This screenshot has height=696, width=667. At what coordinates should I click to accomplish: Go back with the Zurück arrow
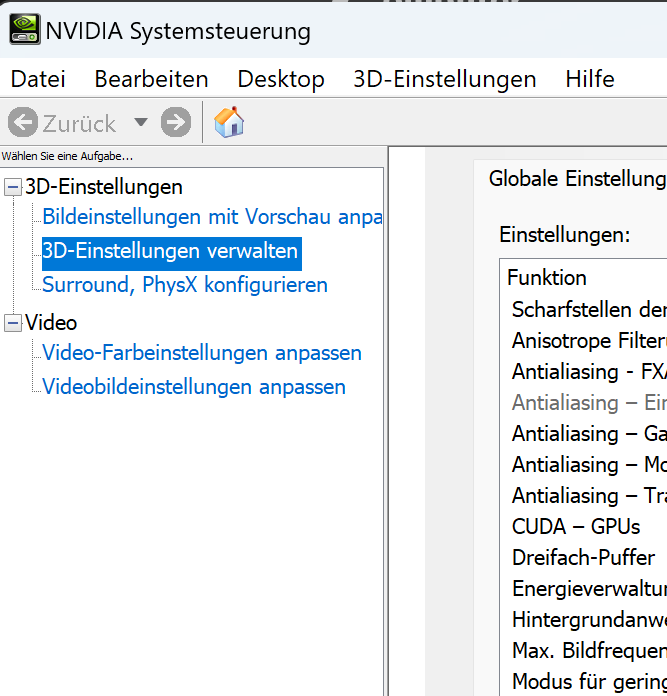pos(23,122)
